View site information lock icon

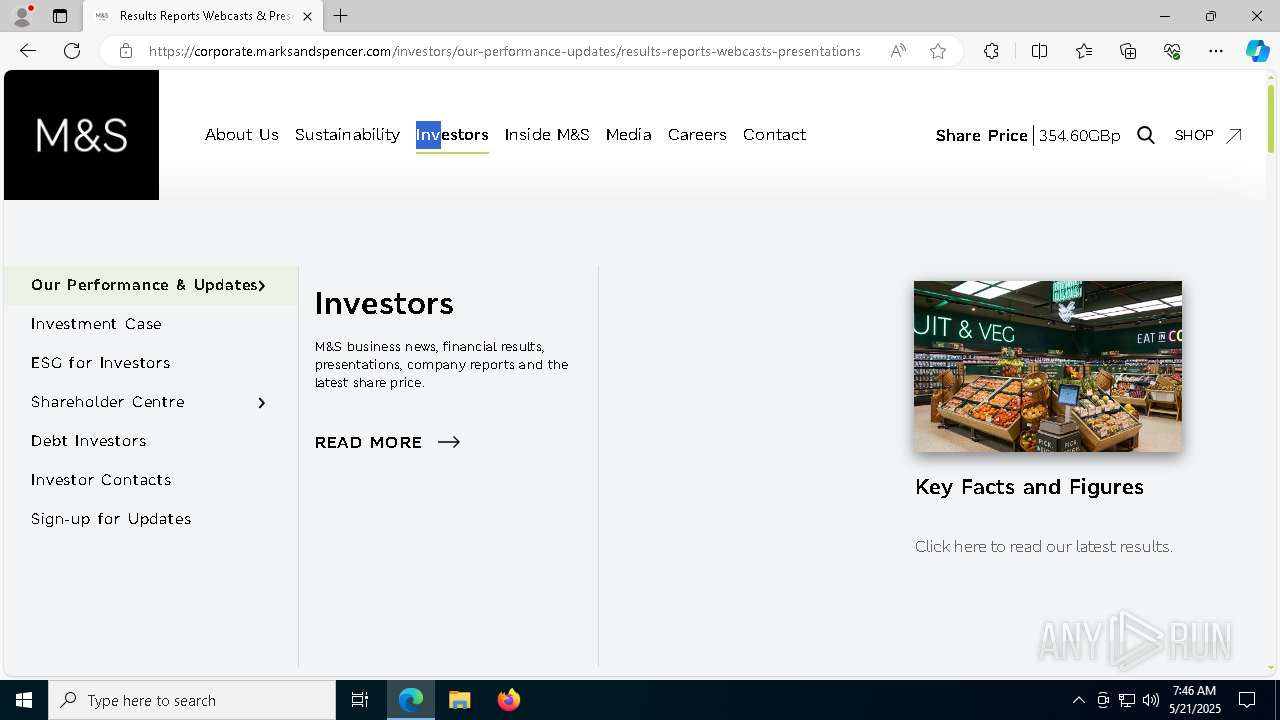pos(125,51)
